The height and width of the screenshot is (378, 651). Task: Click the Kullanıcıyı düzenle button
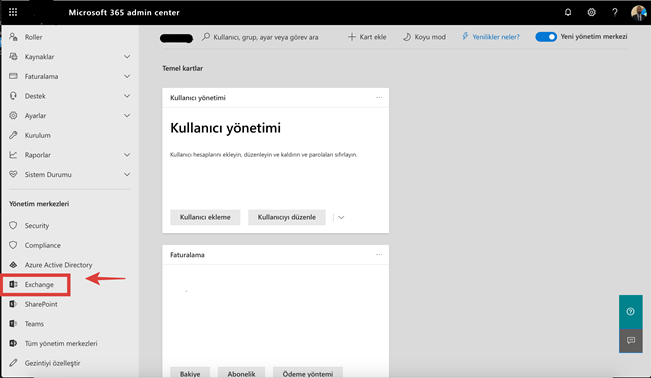[x=286, y=217]
